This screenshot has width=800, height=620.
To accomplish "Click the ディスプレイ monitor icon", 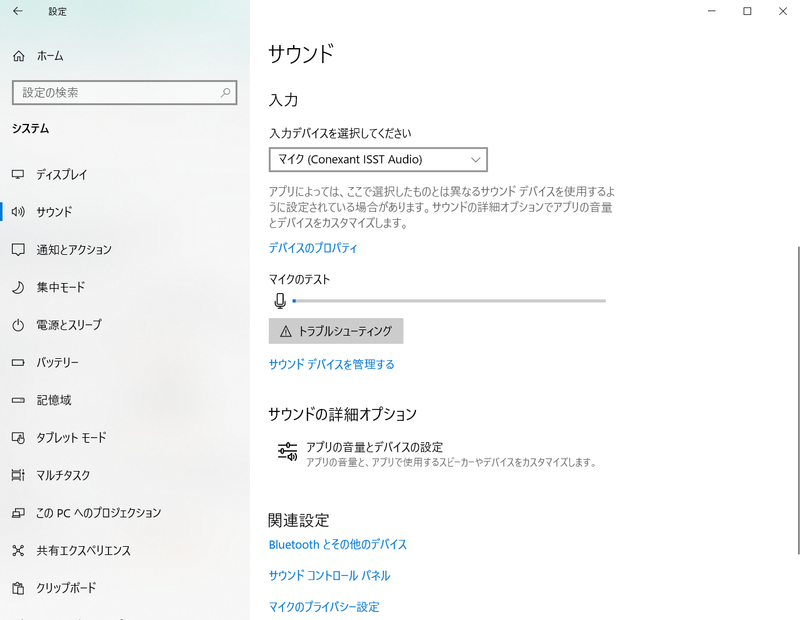I will (x=18, y=175).
